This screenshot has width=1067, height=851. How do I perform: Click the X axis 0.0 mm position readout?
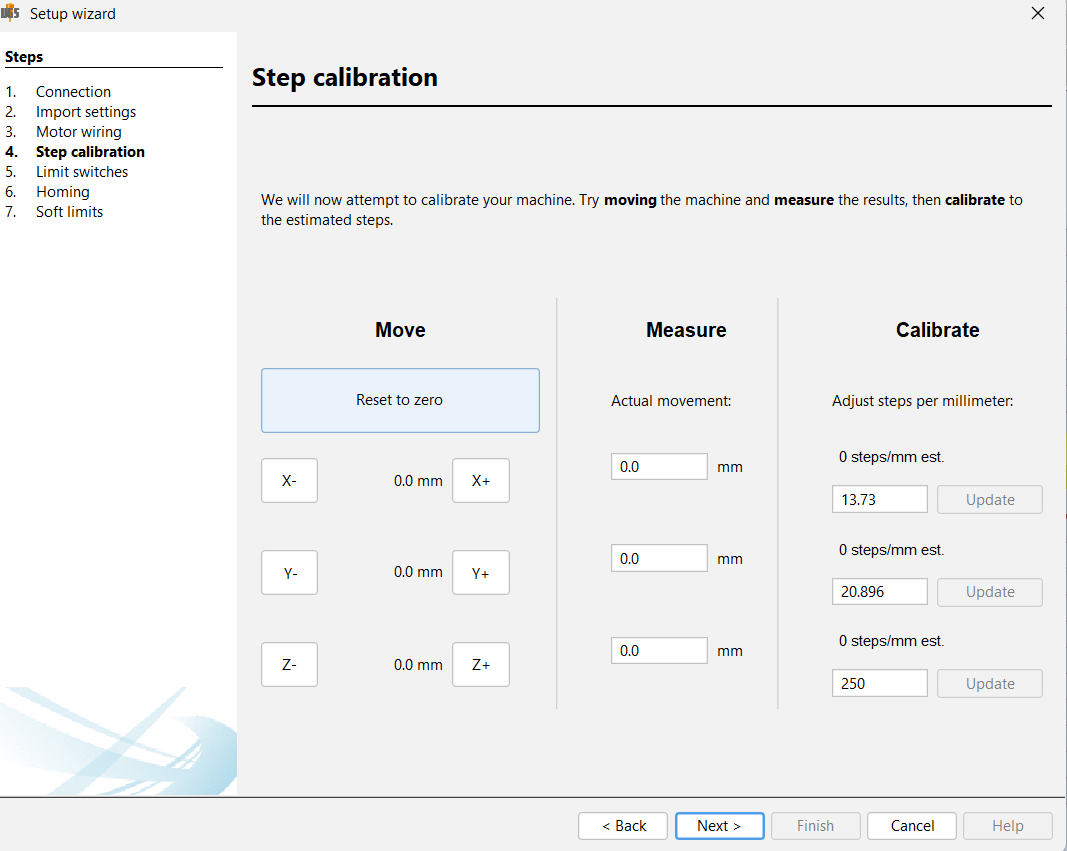pyautogui.click(x=418, y=481)
